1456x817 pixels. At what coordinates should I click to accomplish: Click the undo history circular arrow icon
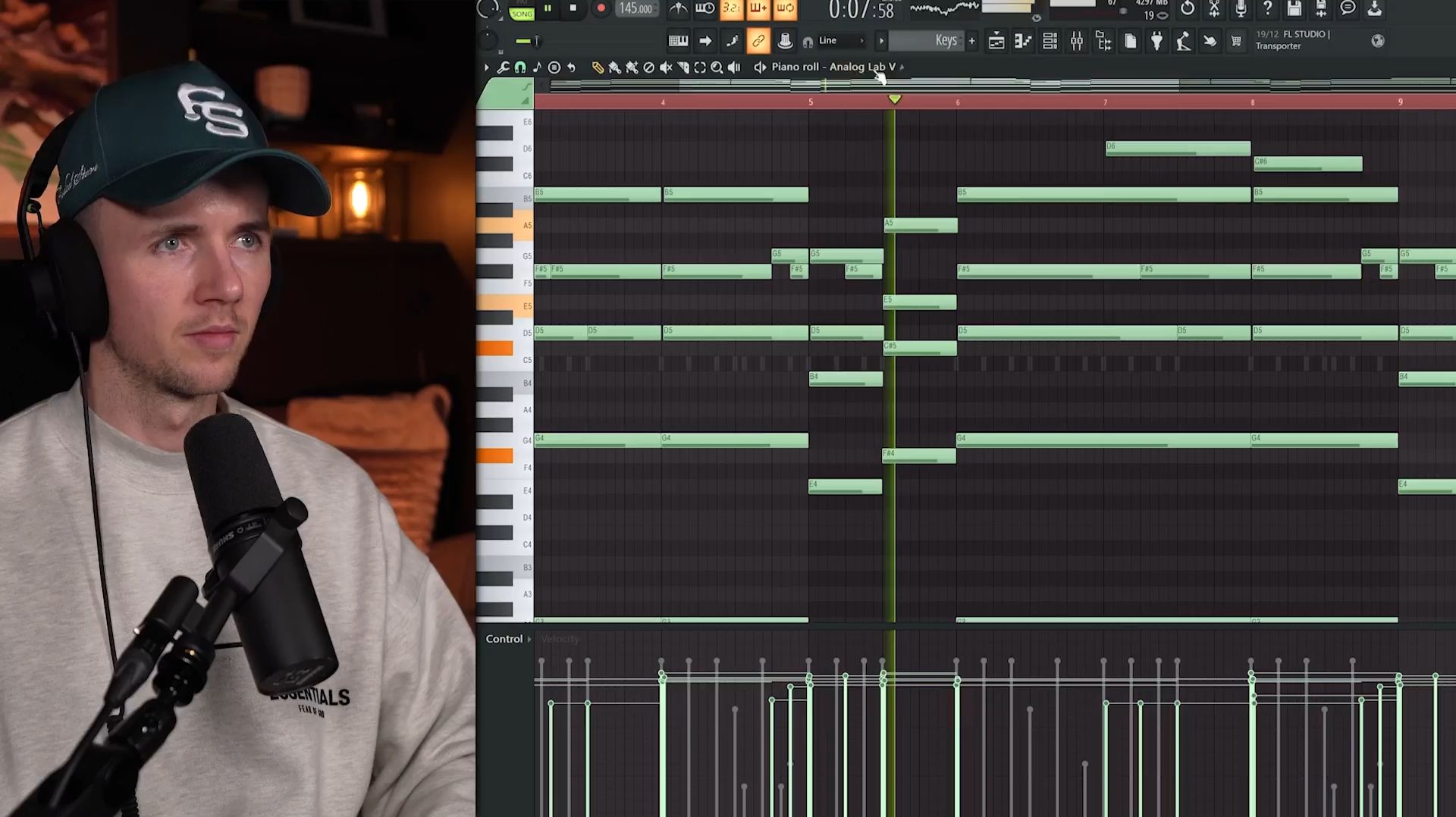(1188, 8)
